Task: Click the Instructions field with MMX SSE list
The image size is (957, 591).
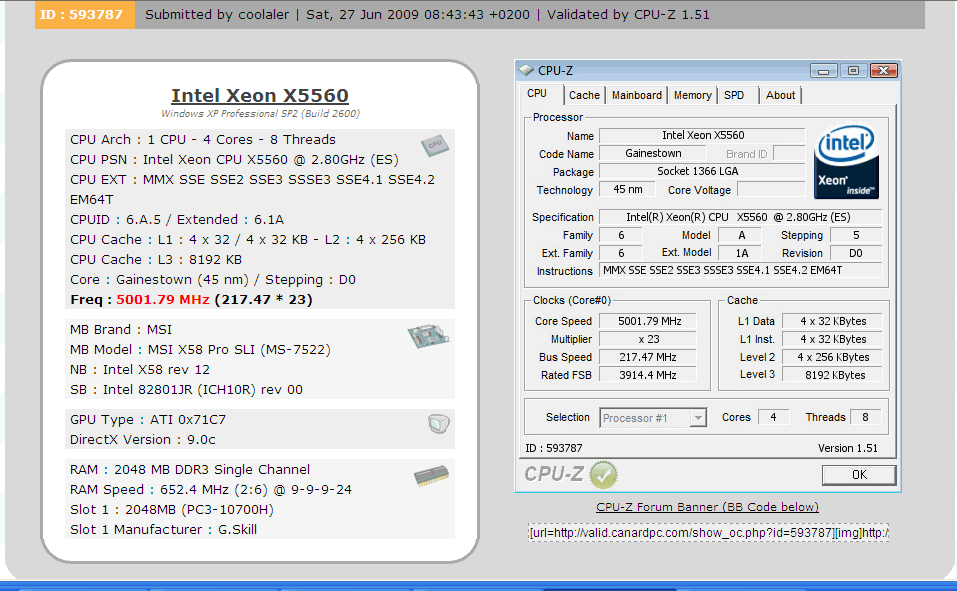Action: click(x=740, y=270)
